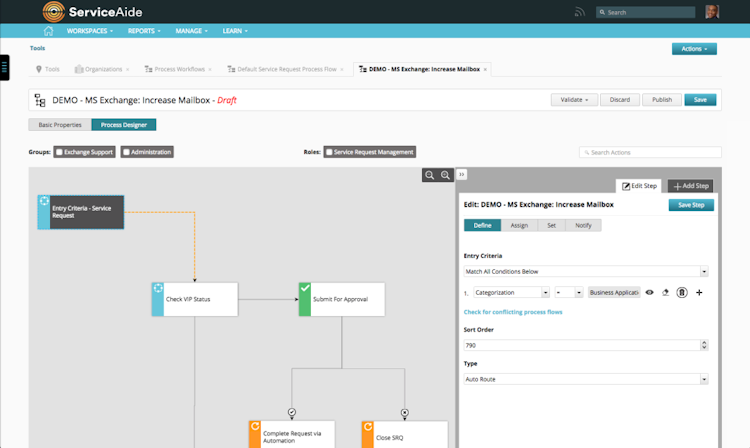Focus the Sort Order field showing 790
This screenshot has height=448, width=750.
click(582, 345)
